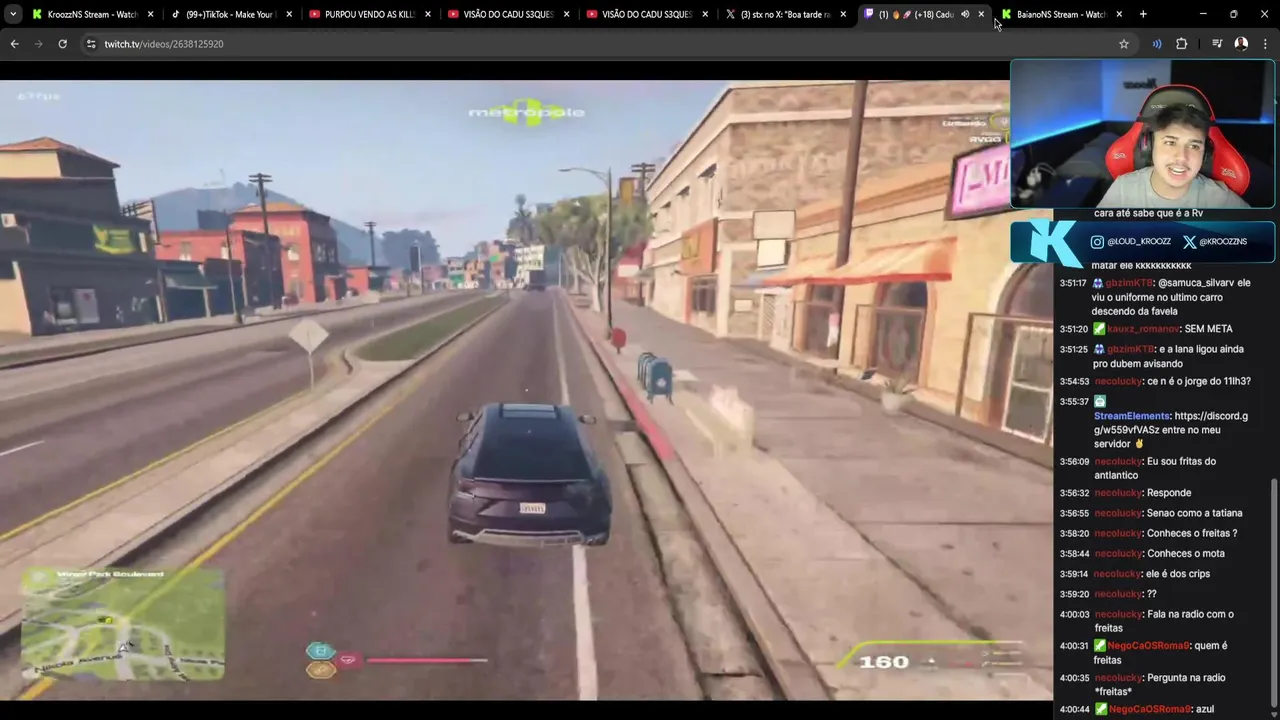
Task: Close the stx no X tab
Action: [844, 14]
